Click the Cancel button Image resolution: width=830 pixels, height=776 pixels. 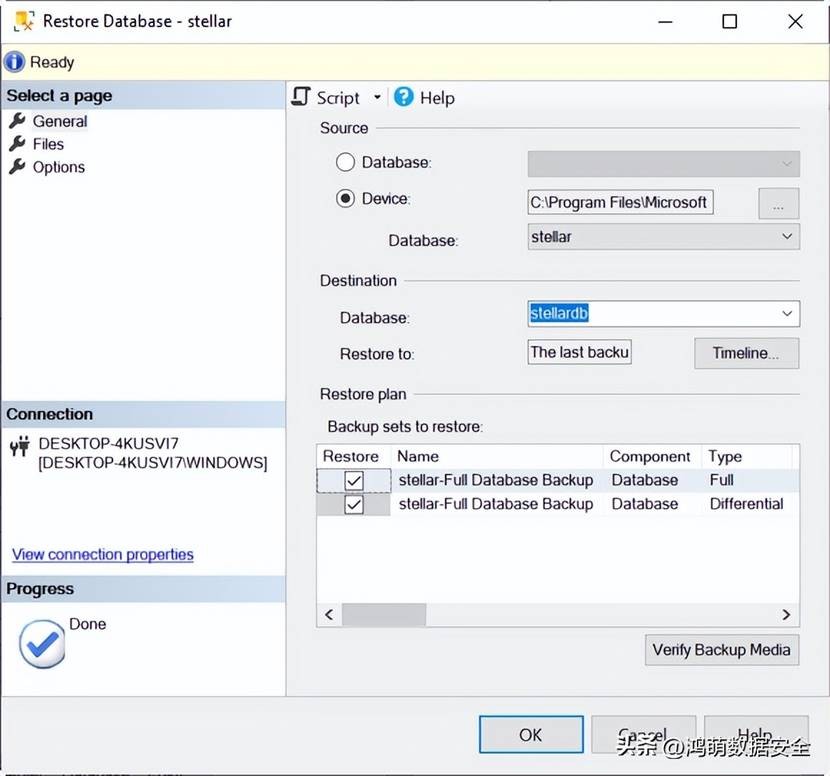tap(643, 734)
